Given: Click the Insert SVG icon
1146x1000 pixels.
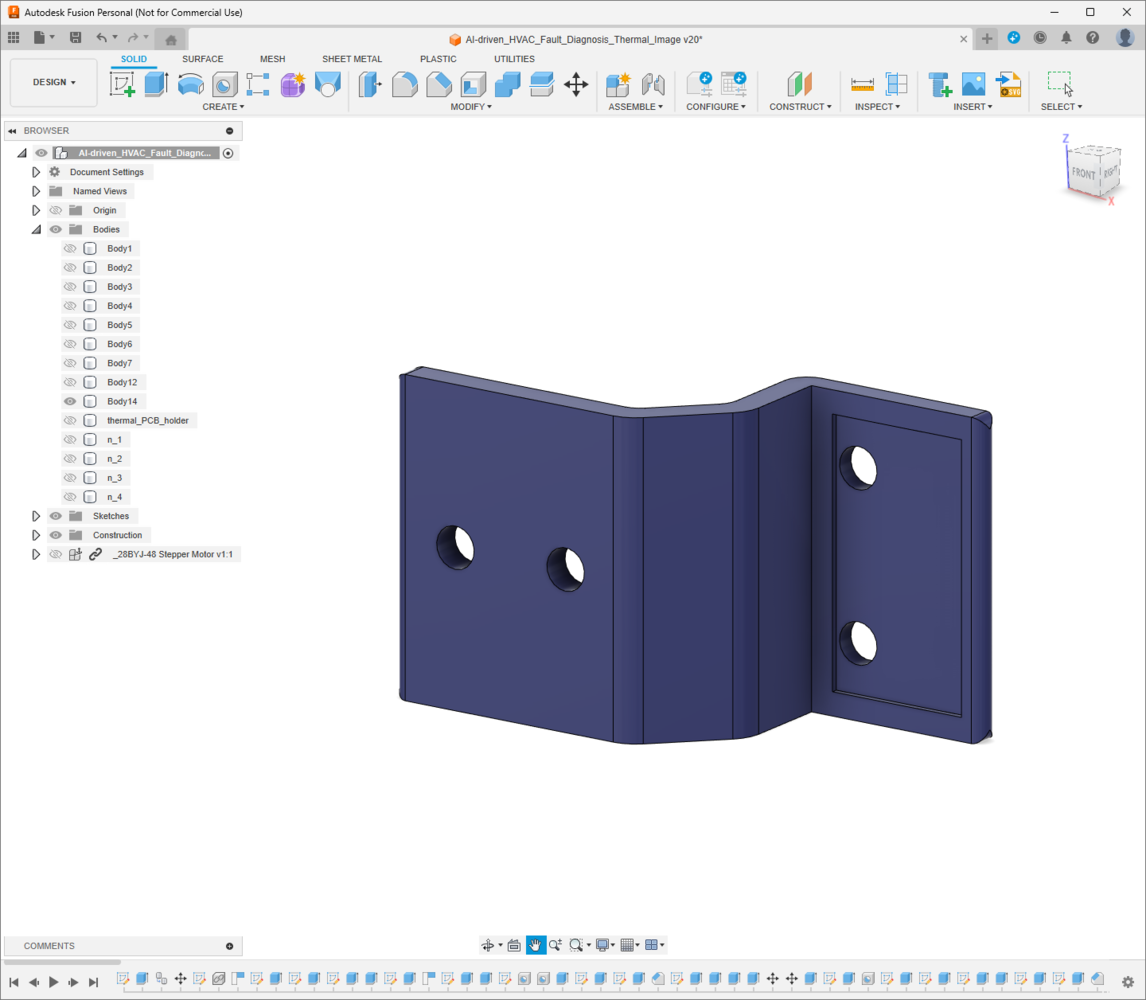Looking at the screenshot, I should (x=1009, y=84).
